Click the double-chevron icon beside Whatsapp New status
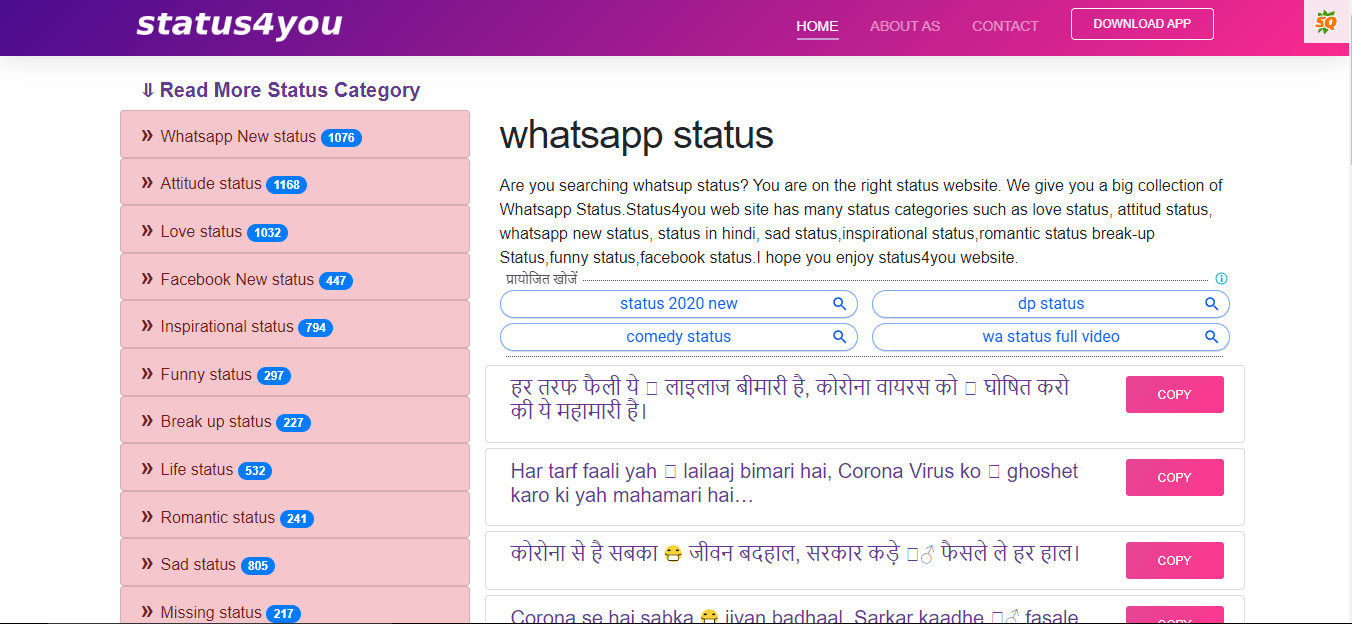This screenshot has height=624, width=1352. coord(147,135)
